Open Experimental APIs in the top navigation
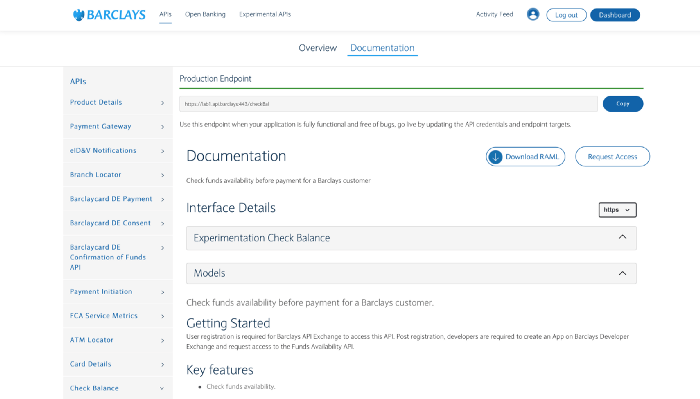The width and height of the screenshot is (700, 399). point(265,14)
